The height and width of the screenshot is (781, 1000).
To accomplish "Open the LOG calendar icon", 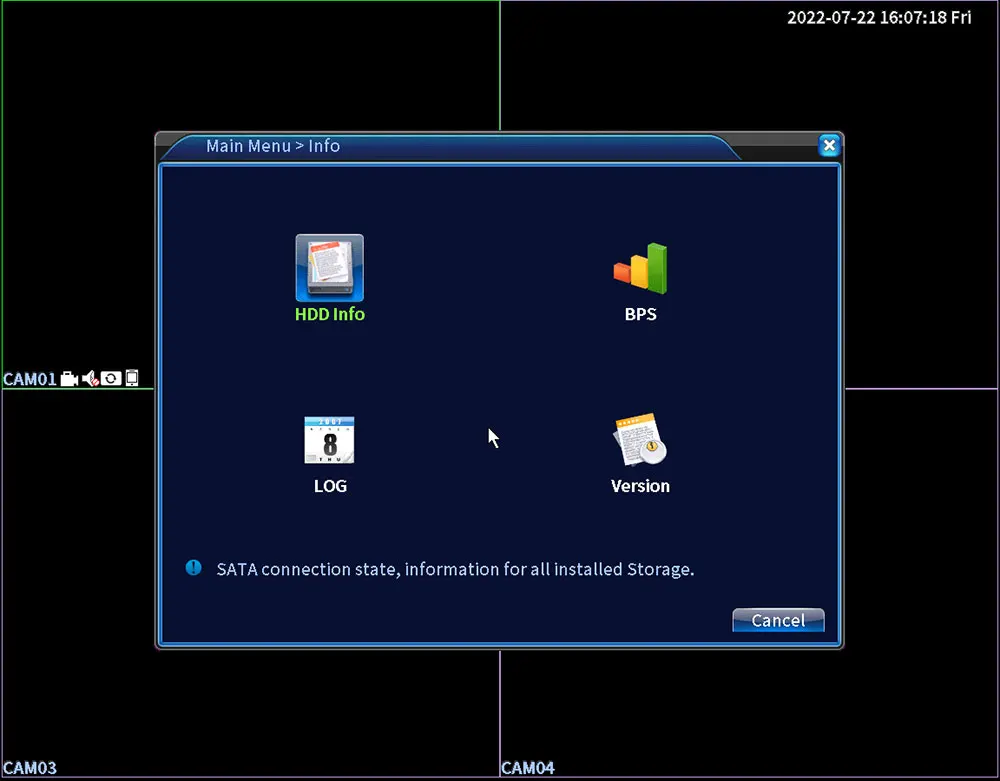I will [x=330, y=440].
